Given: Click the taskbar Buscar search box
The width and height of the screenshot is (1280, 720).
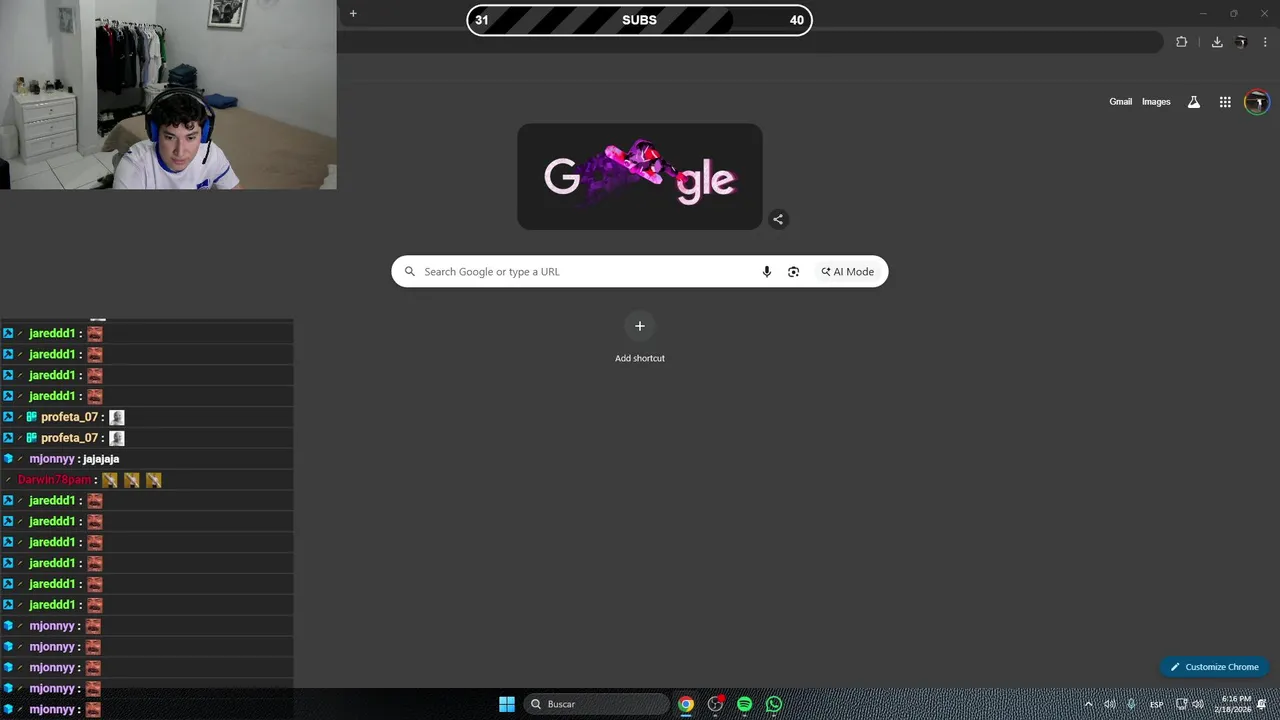Looking at the screenshot, I should pyautogui.click(x=597, y=704).
